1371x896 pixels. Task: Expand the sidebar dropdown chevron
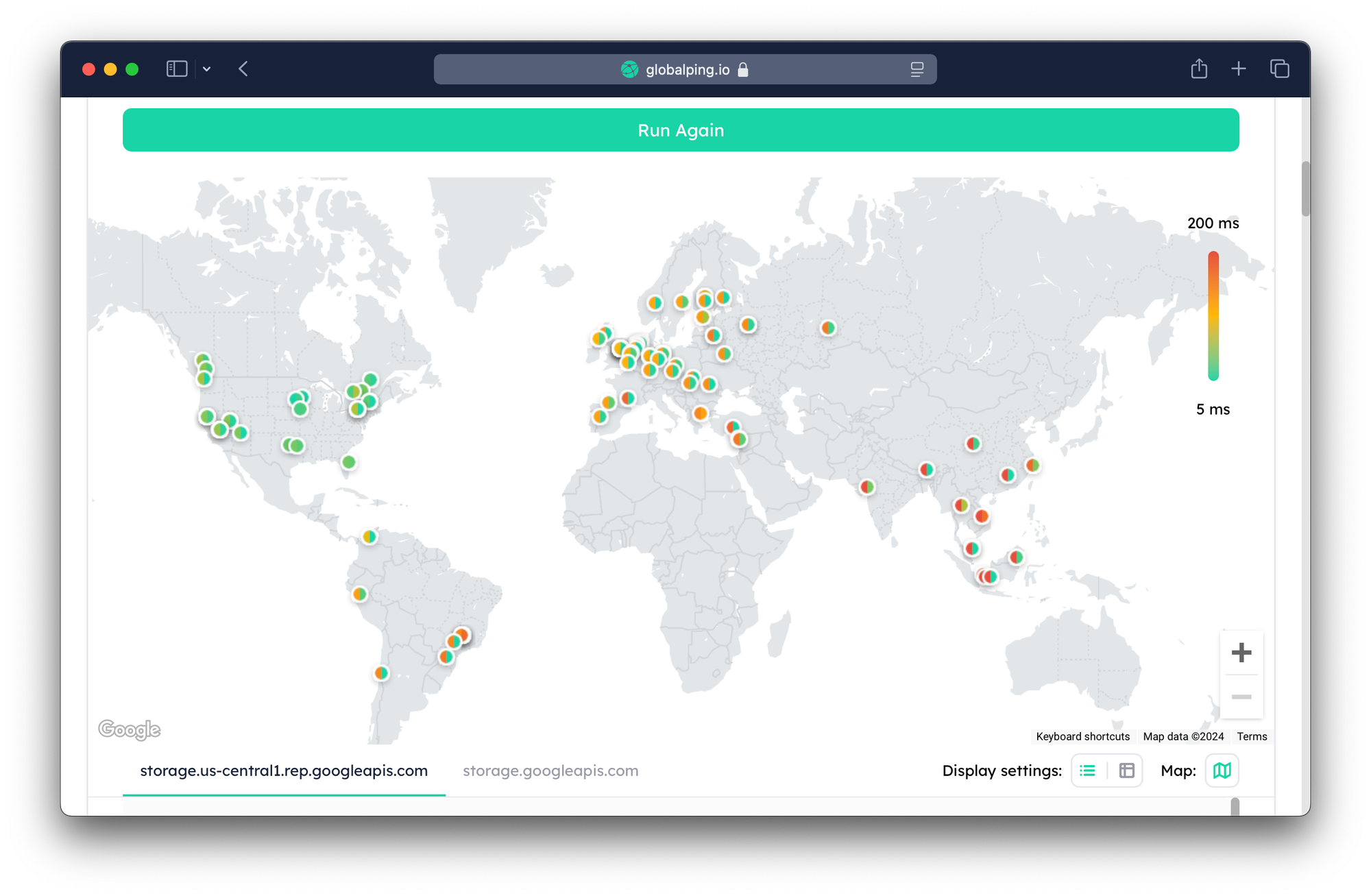(x=206, y=69)
